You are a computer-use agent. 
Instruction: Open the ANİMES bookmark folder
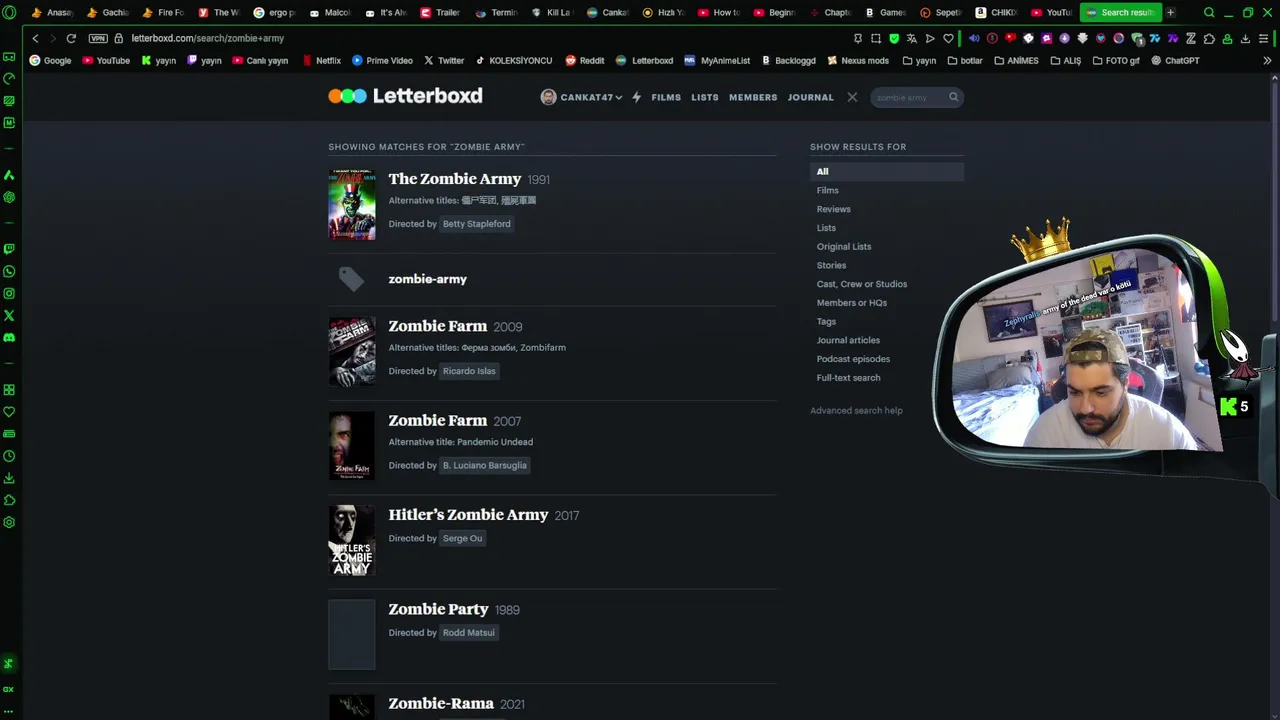coord(1016,60)
